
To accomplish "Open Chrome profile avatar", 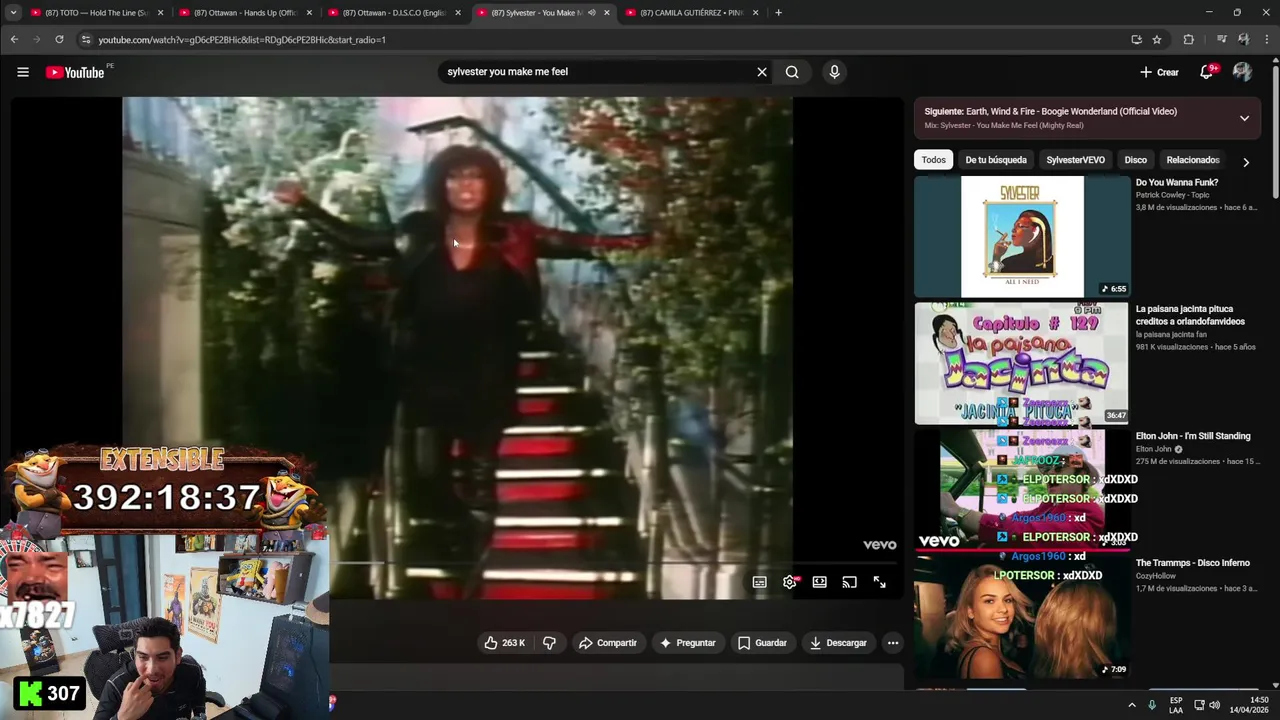I will [x=1243, y=40].
